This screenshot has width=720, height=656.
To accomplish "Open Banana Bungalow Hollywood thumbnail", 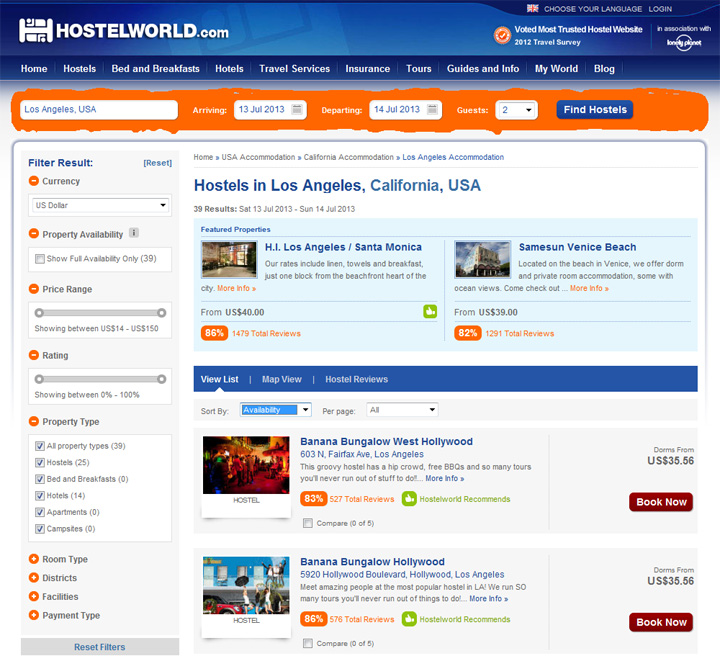I will pyautogui.click(x=246, y=585).
